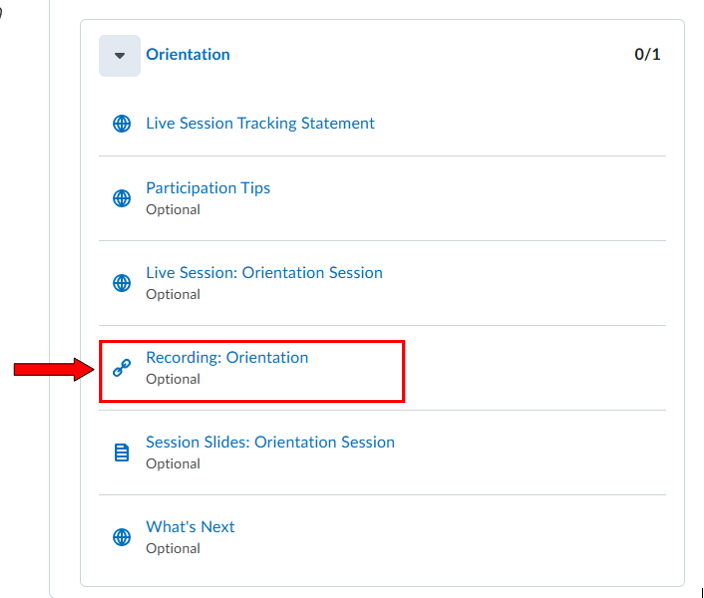704x598 pixels.
Task: Click document icon beside Session Slides
Action: (122, 453)
